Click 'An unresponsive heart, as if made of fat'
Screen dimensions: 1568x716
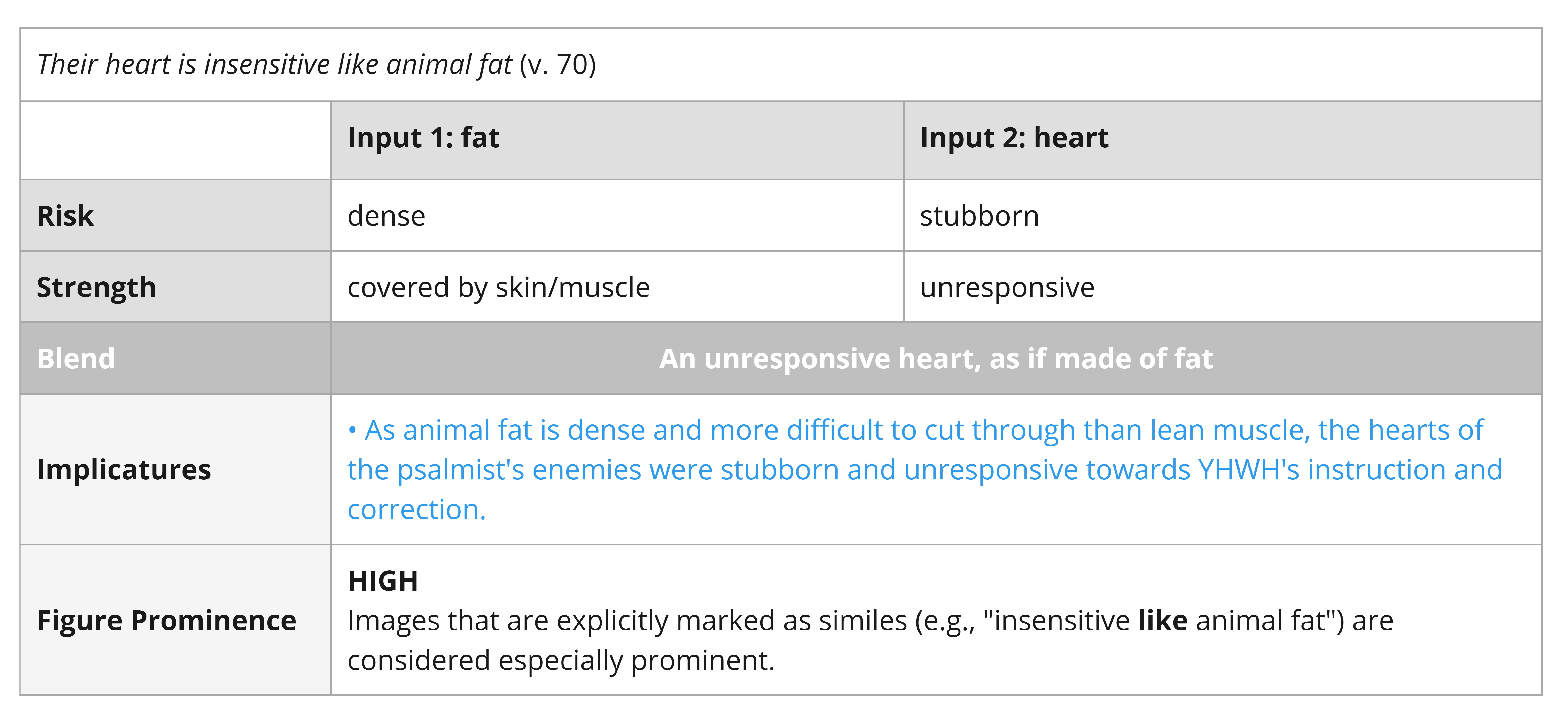[x=936, y=359]
